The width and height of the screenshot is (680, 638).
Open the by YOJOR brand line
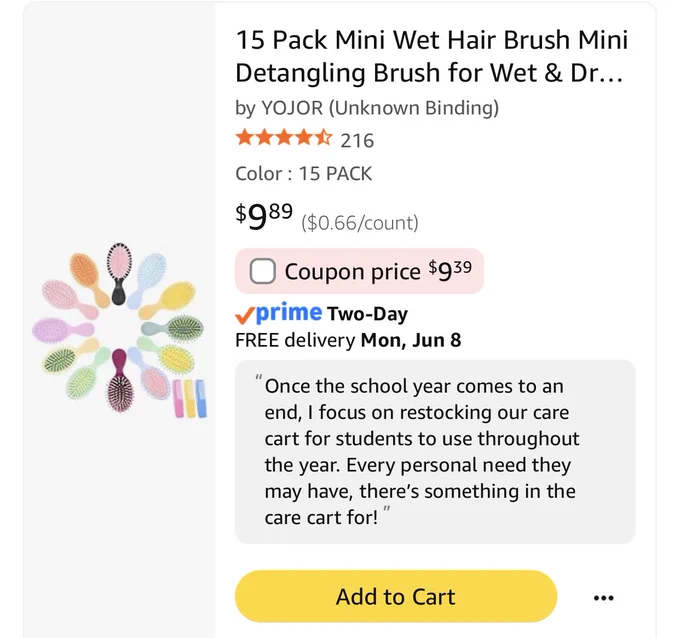coord(367,108)
